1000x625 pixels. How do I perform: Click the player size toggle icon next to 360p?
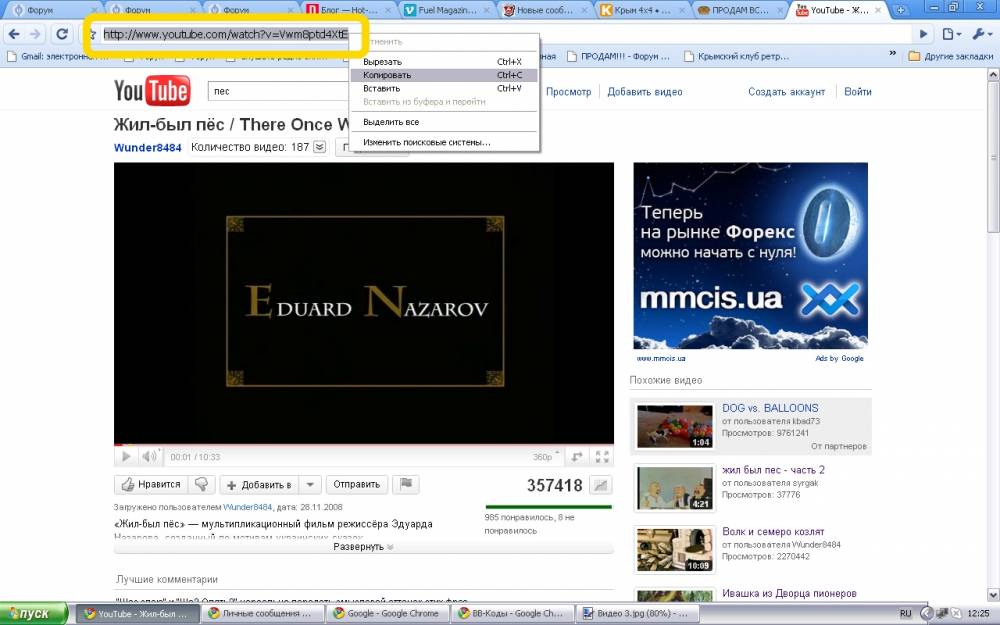tap(577, 457)
